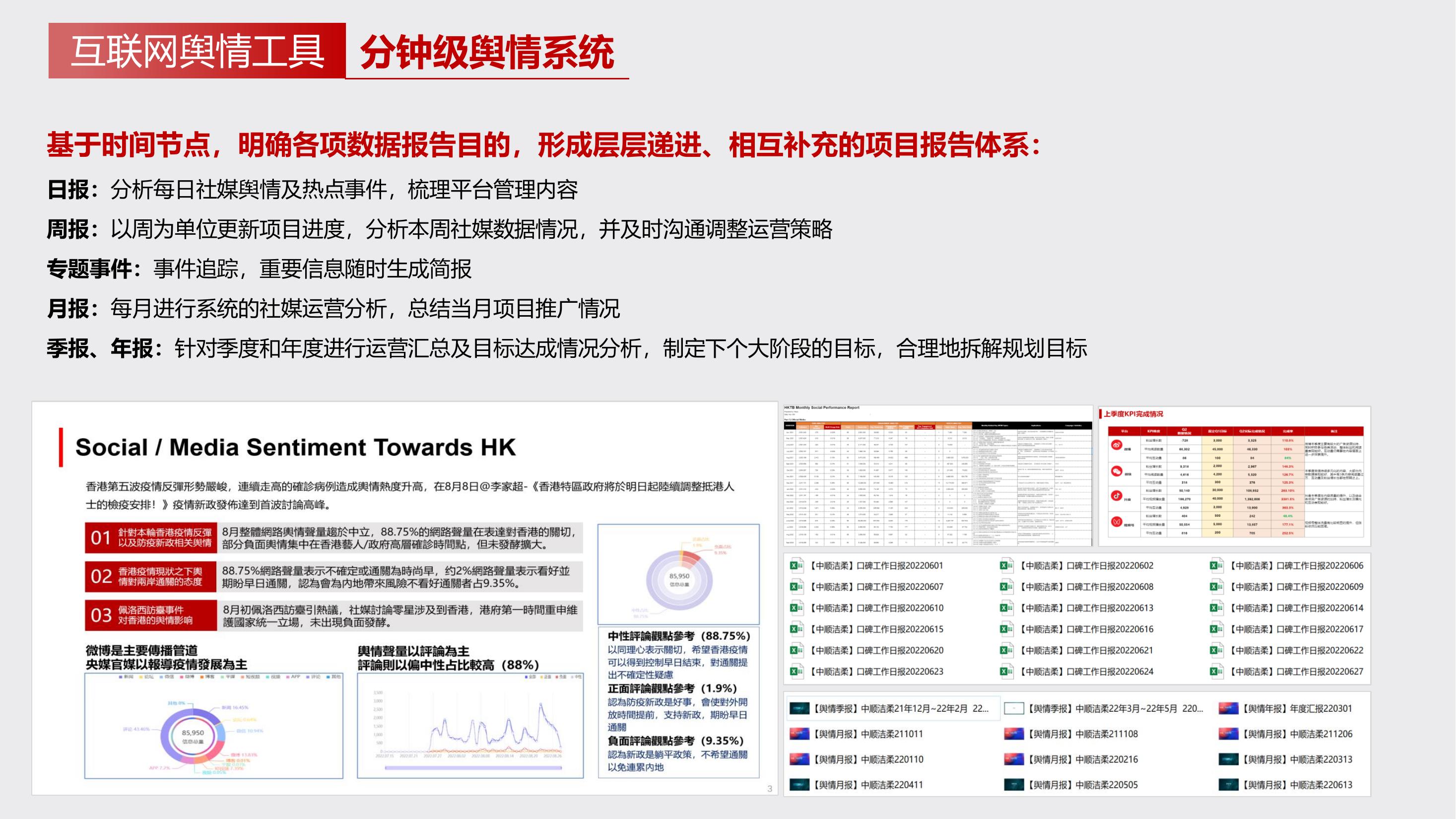Click the red 03 label box

point(151,615)
